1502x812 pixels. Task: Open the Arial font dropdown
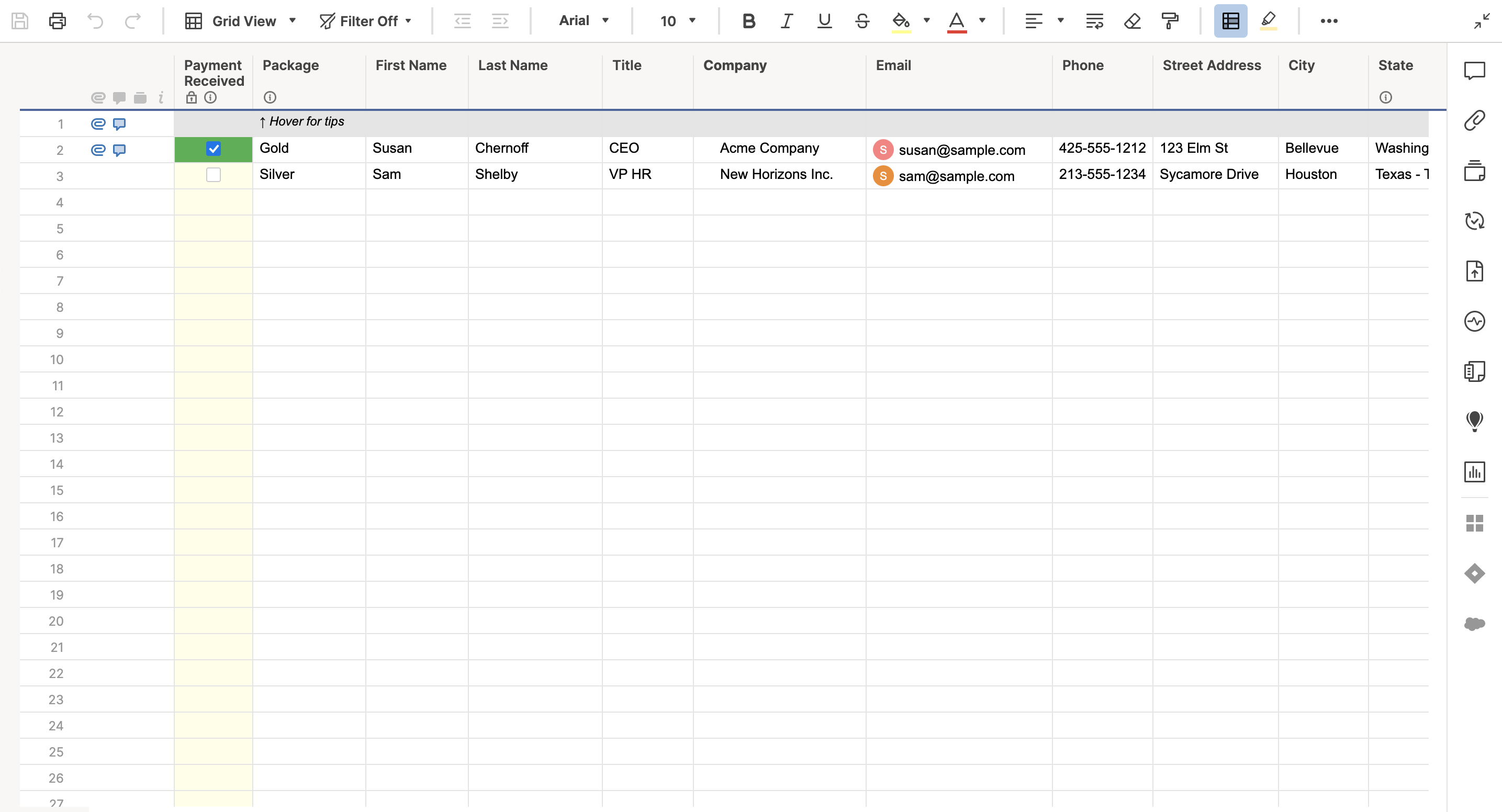583,21
